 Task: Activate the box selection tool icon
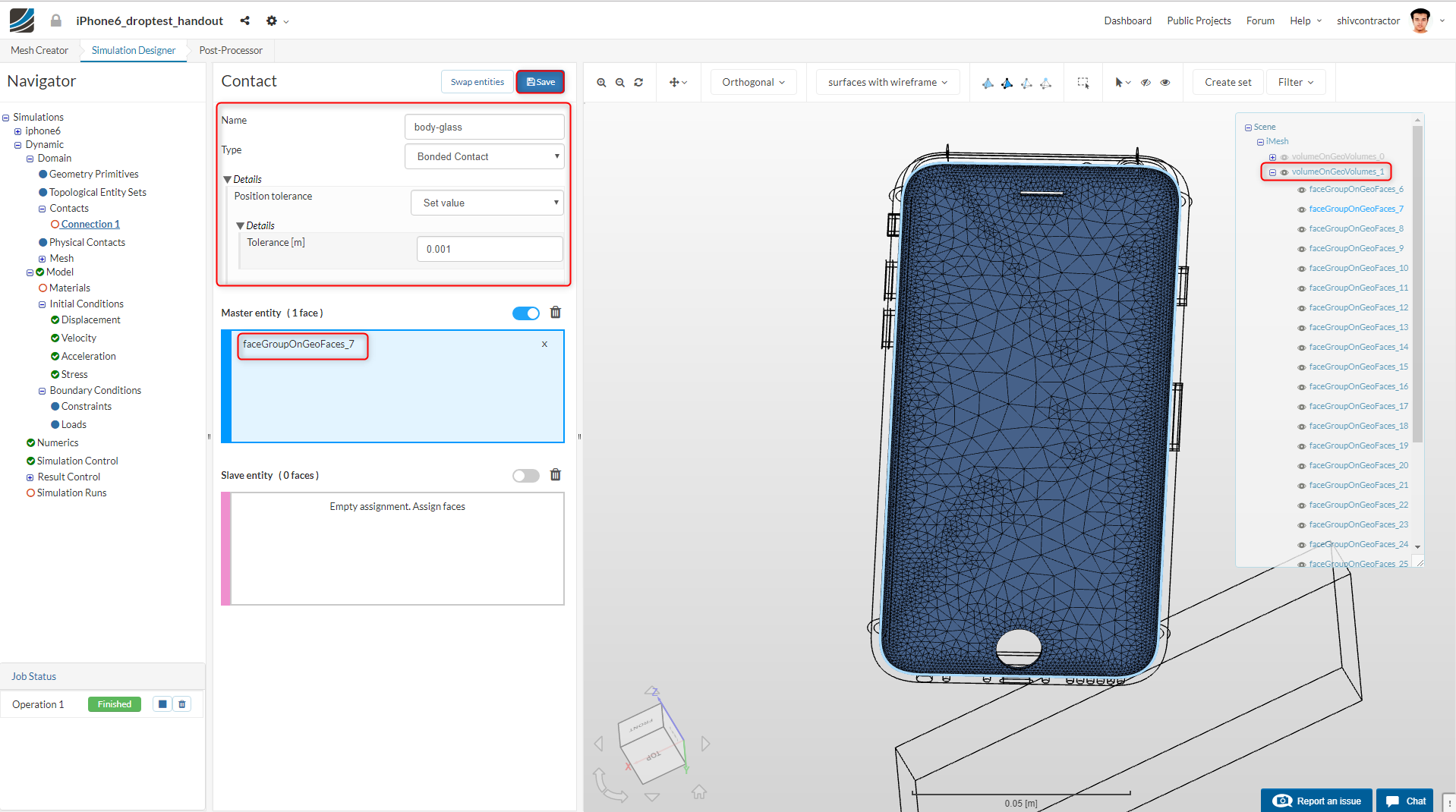1083,83
